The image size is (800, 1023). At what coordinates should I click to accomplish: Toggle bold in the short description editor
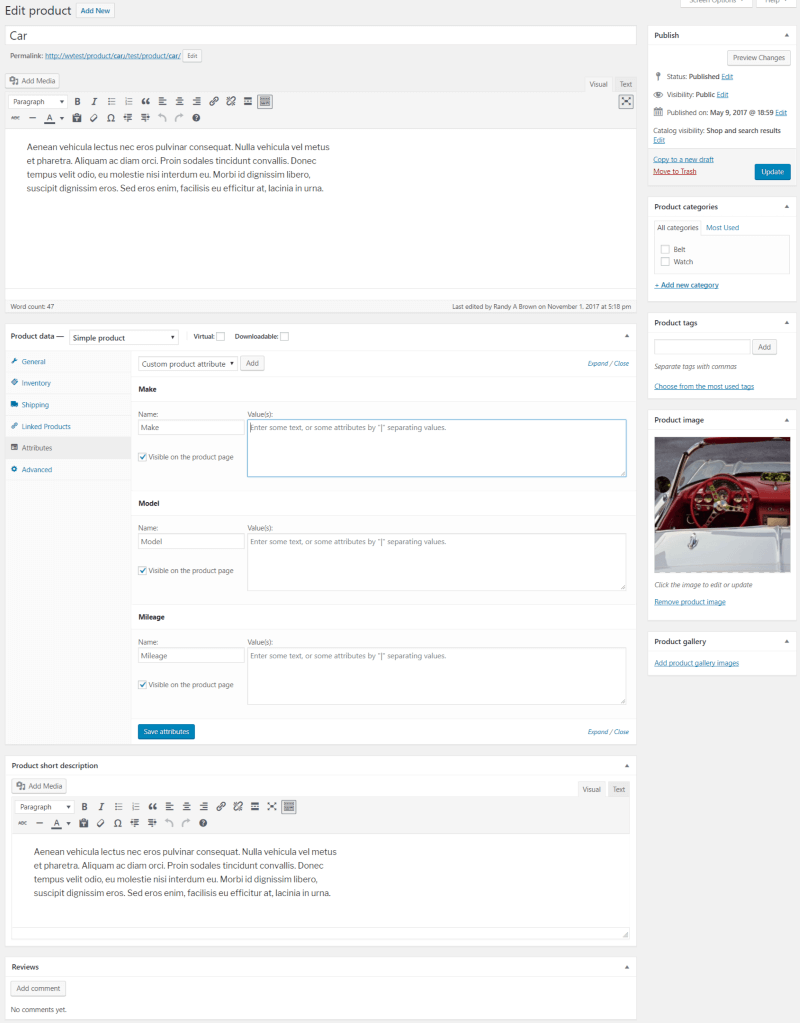tap(84, 807)
